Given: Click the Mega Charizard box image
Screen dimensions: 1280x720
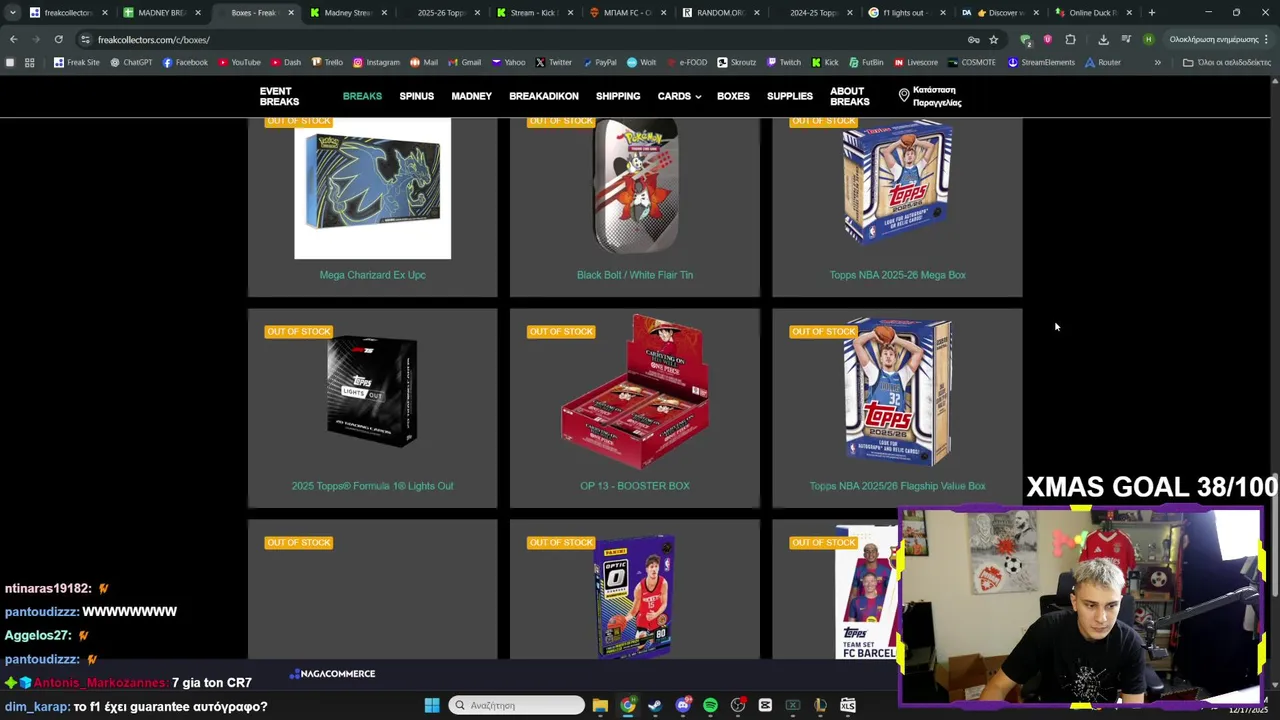Looking at the screenshot, I should (x=372, y=189).
